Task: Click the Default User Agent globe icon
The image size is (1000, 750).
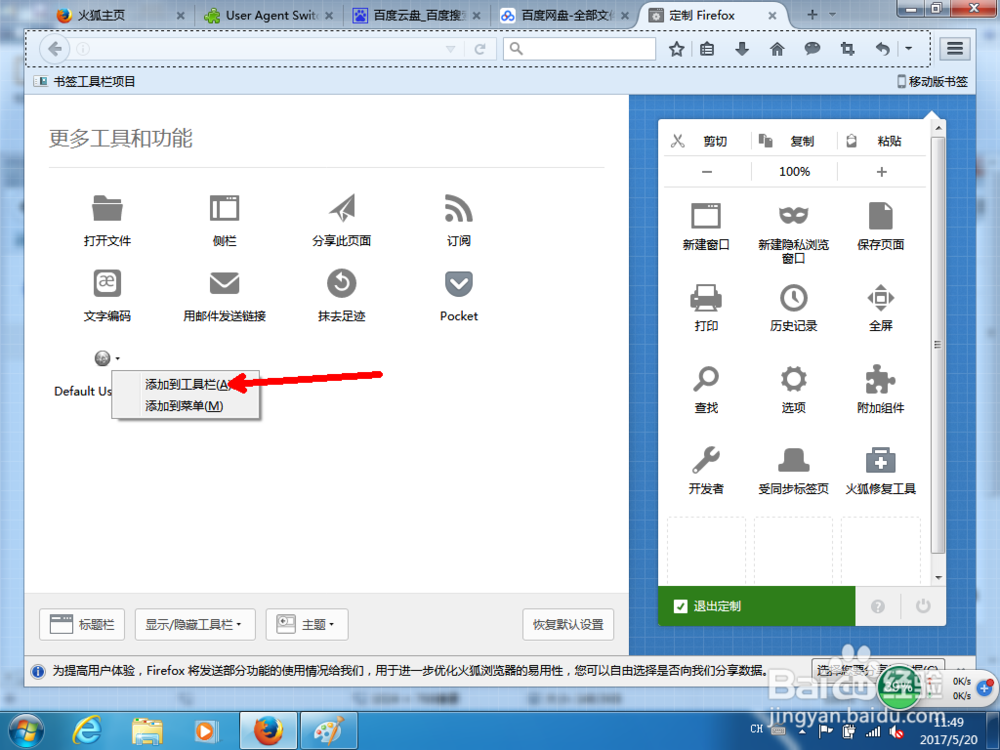Action: (x=102, y=358)
